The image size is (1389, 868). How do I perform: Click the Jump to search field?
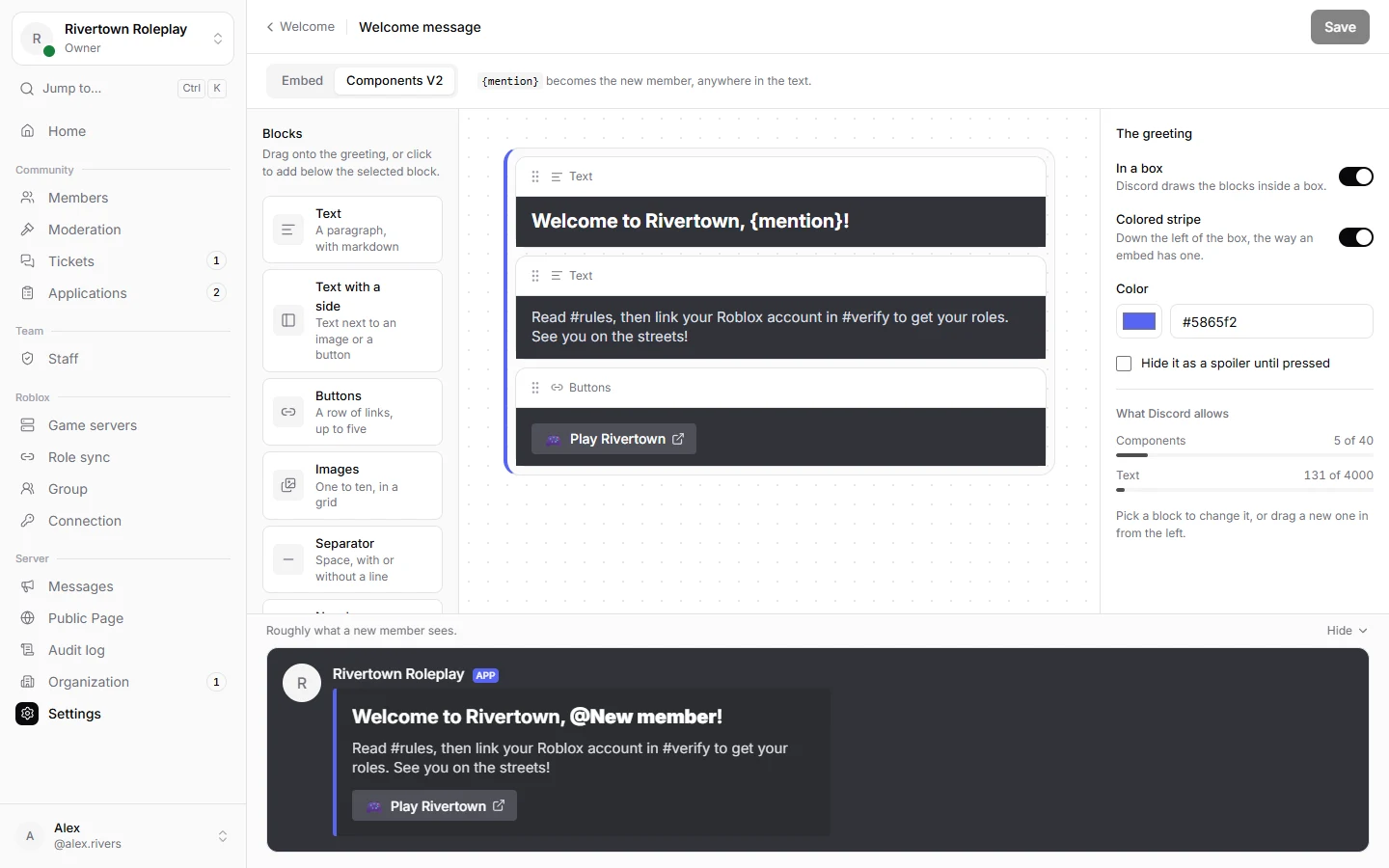pos(123,89)
